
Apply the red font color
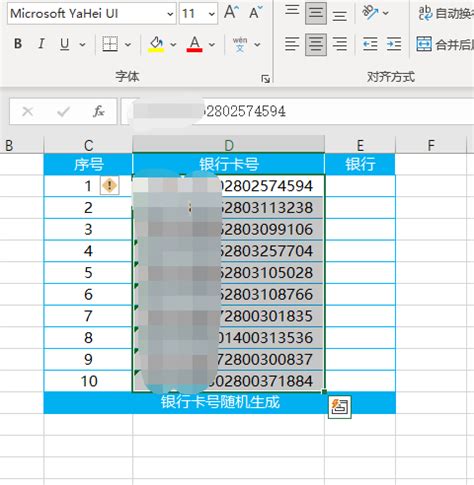tap(194, 44)
